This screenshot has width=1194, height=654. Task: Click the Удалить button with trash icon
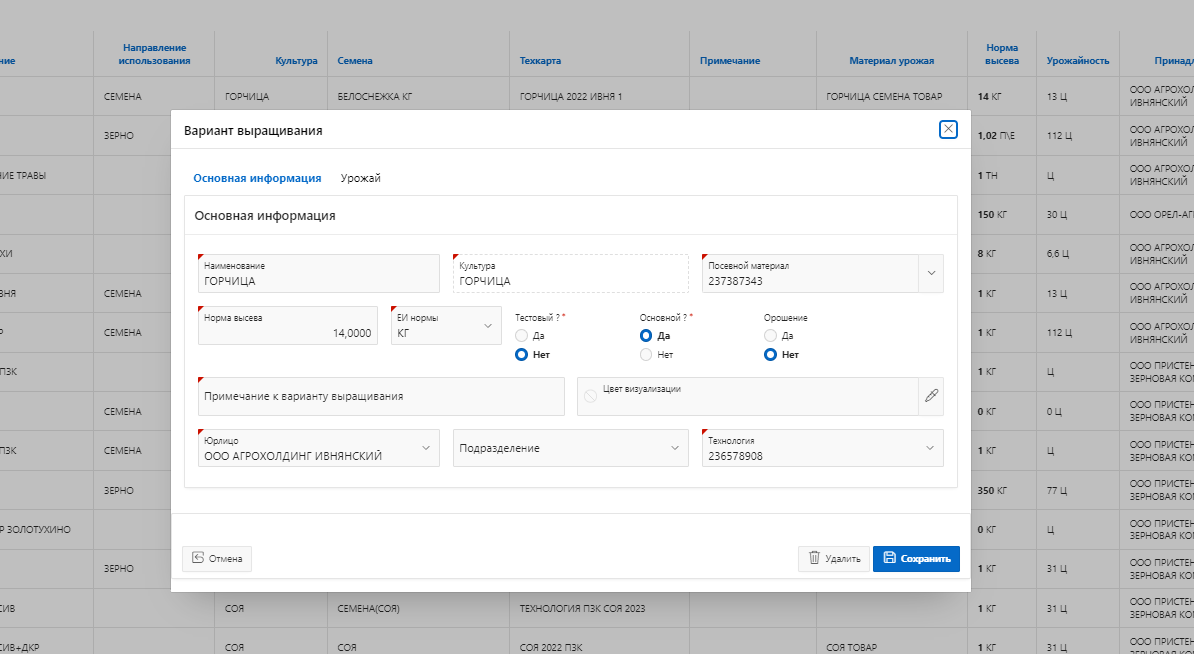(x=833, y=559)
